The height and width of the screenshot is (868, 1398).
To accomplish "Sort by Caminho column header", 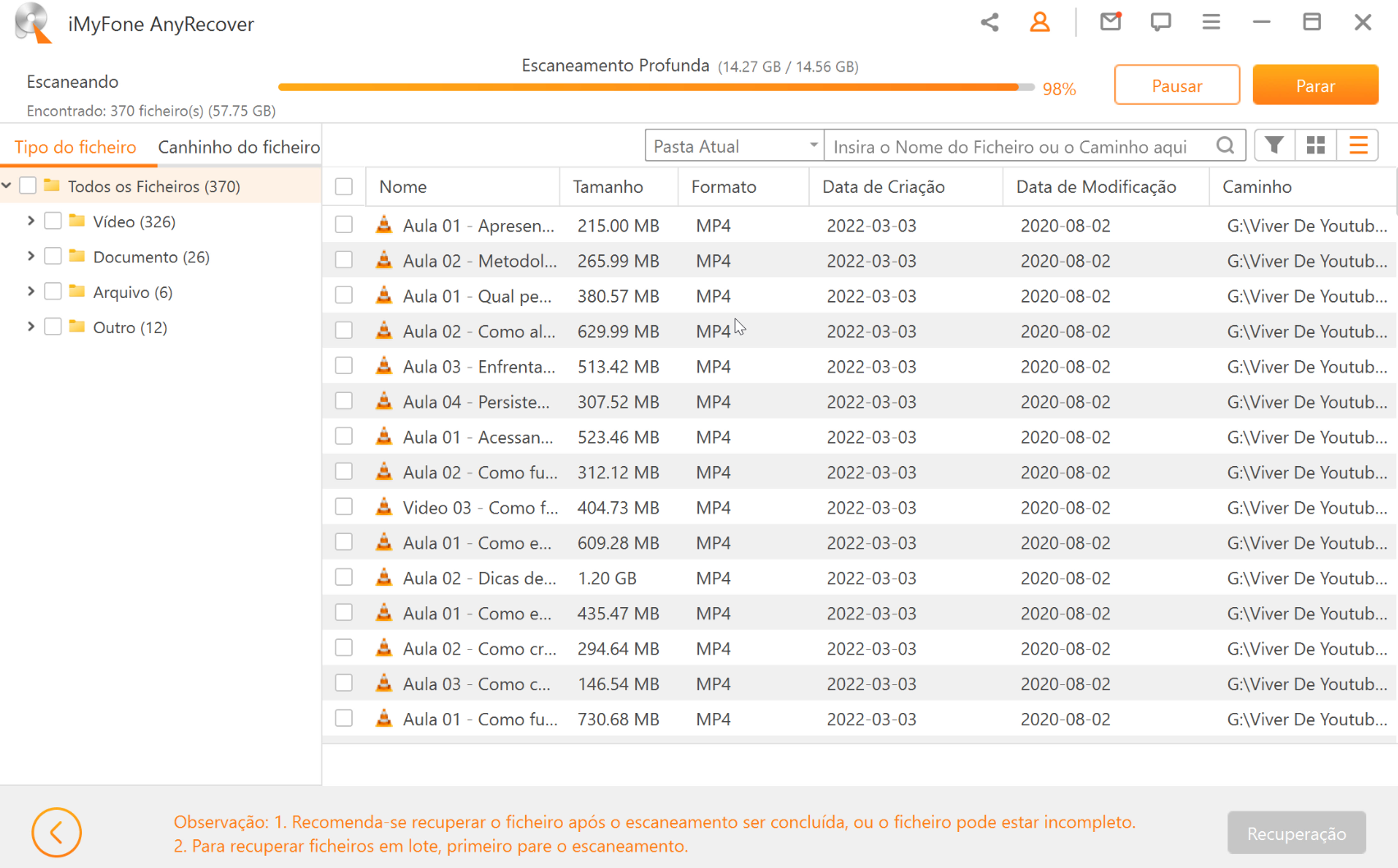I will tap(1303, 186).
